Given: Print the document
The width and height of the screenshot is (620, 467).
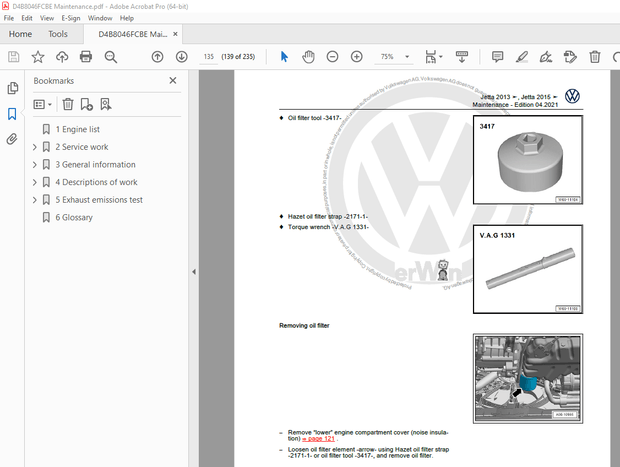Looking at the screenshot, I should pos(86,57).
